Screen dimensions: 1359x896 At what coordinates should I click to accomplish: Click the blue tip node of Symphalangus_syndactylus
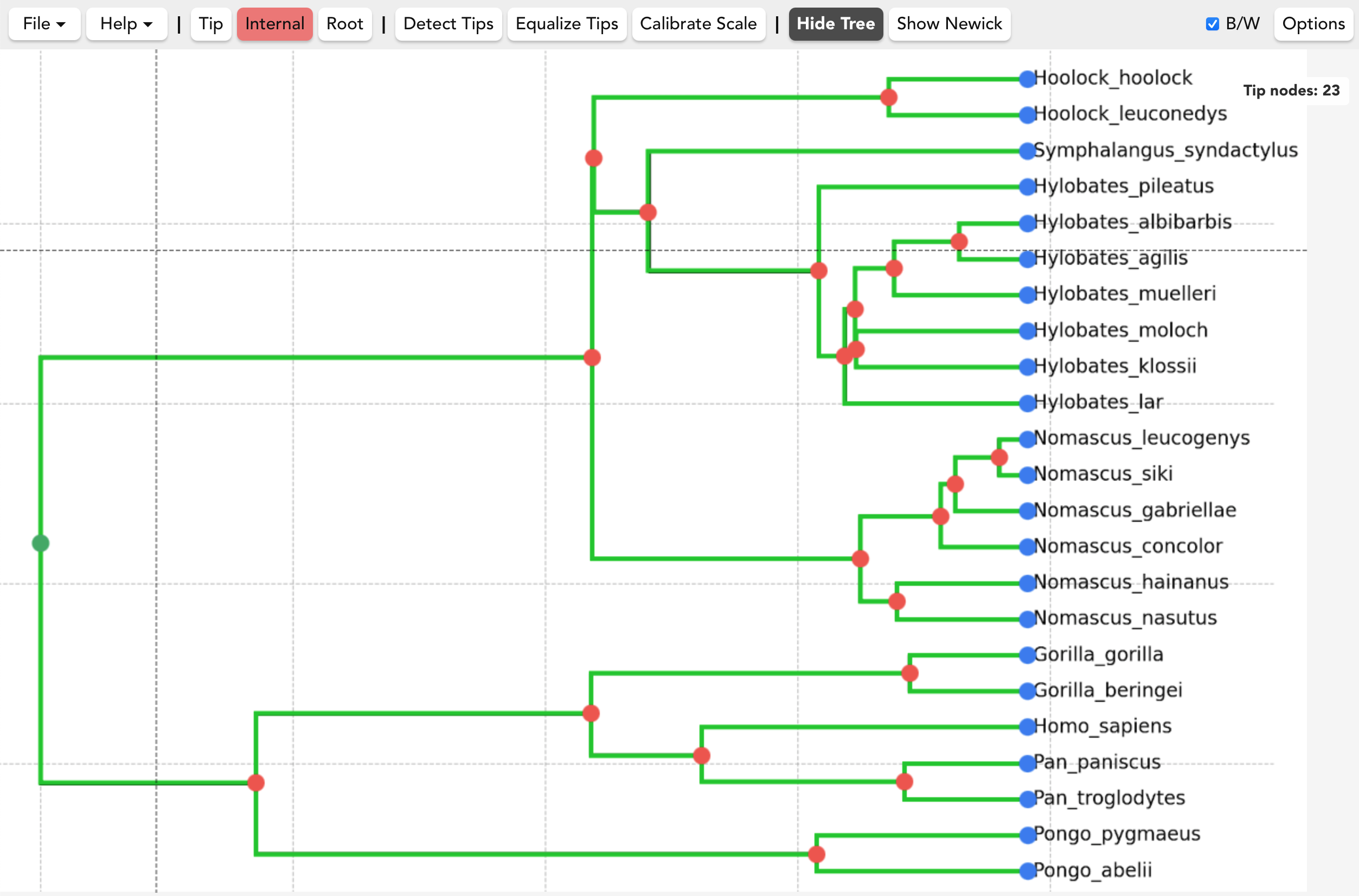(x=1028, y=151)
